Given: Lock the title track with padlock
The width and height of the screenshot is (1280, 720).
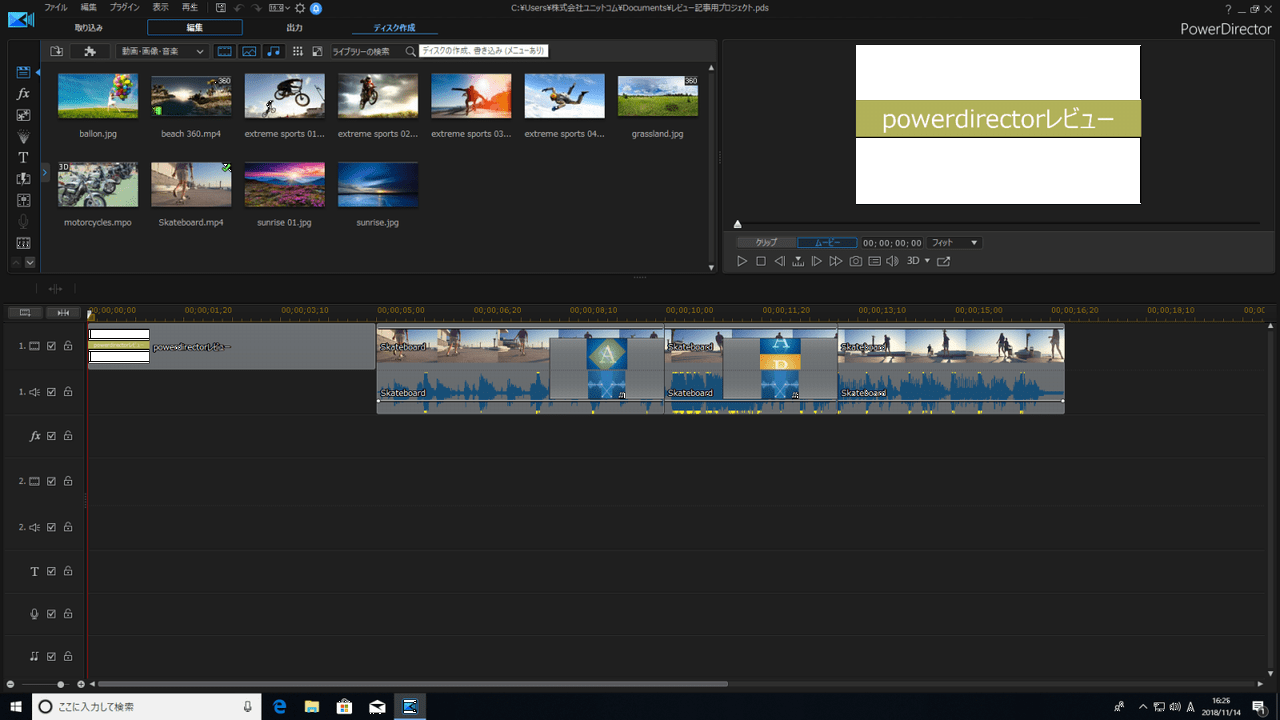Looking at the screenshot, I should pyautogui.click(x=68, y=572).
